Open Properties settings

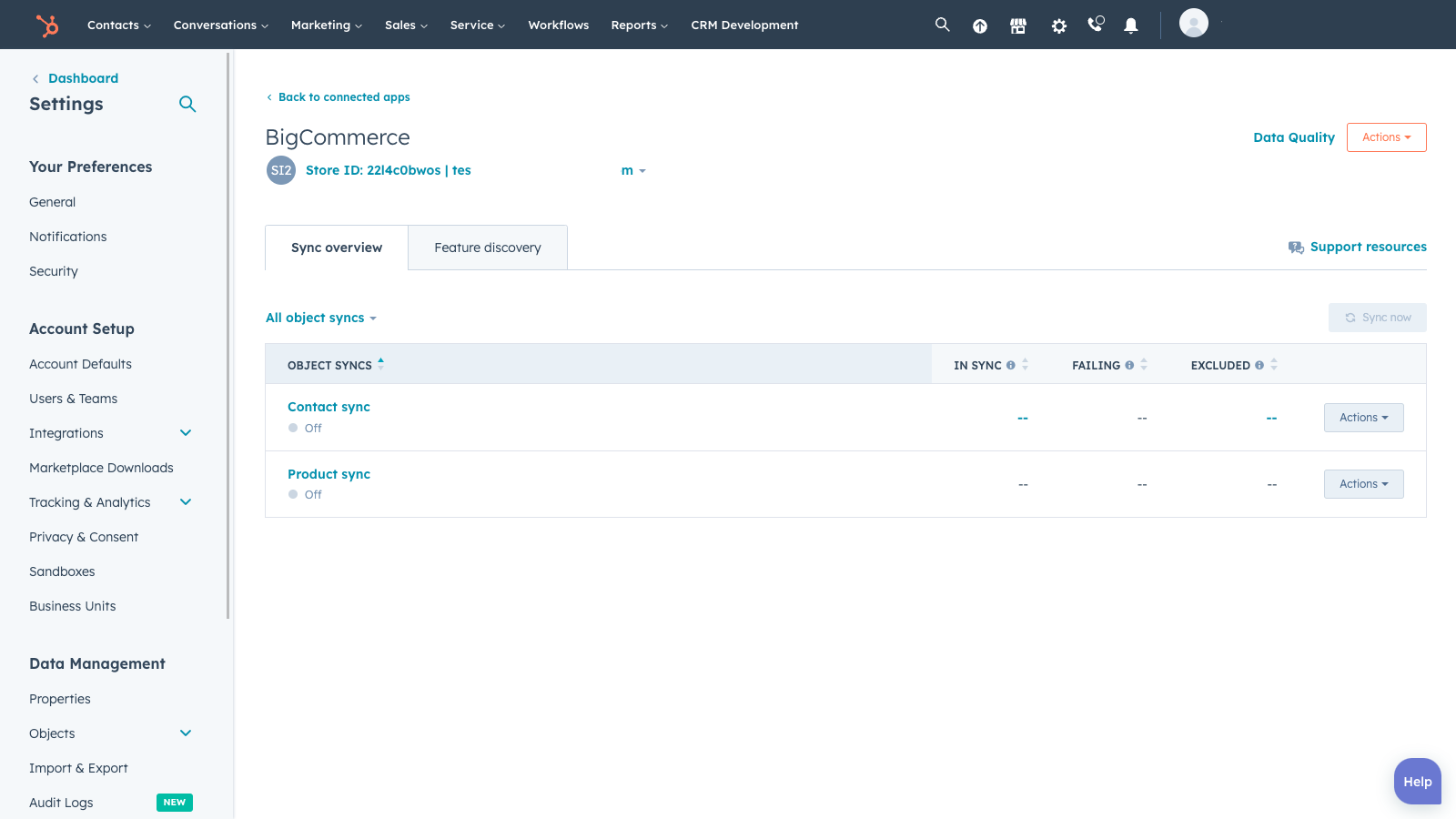[x=60, y=699]
